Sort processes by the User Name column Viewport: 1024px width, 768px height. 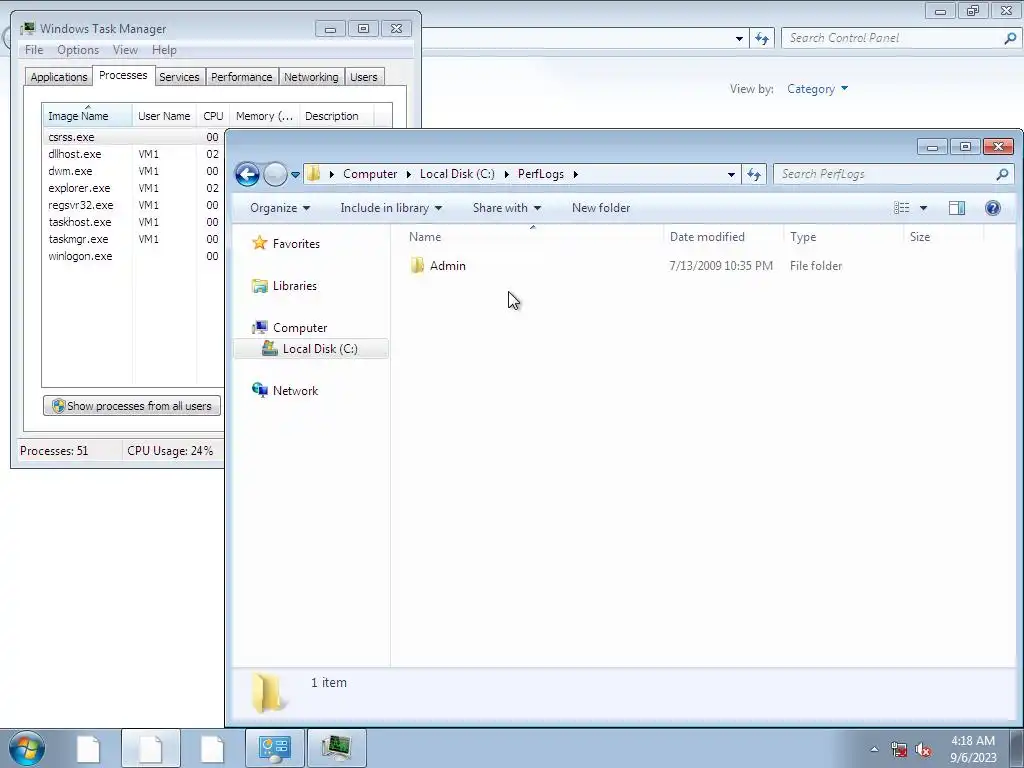point(164,115)
